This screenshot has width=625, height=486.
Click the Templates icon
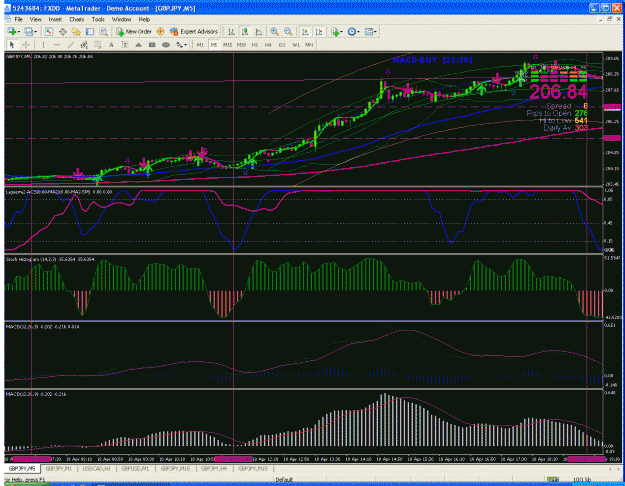[369, 31]
